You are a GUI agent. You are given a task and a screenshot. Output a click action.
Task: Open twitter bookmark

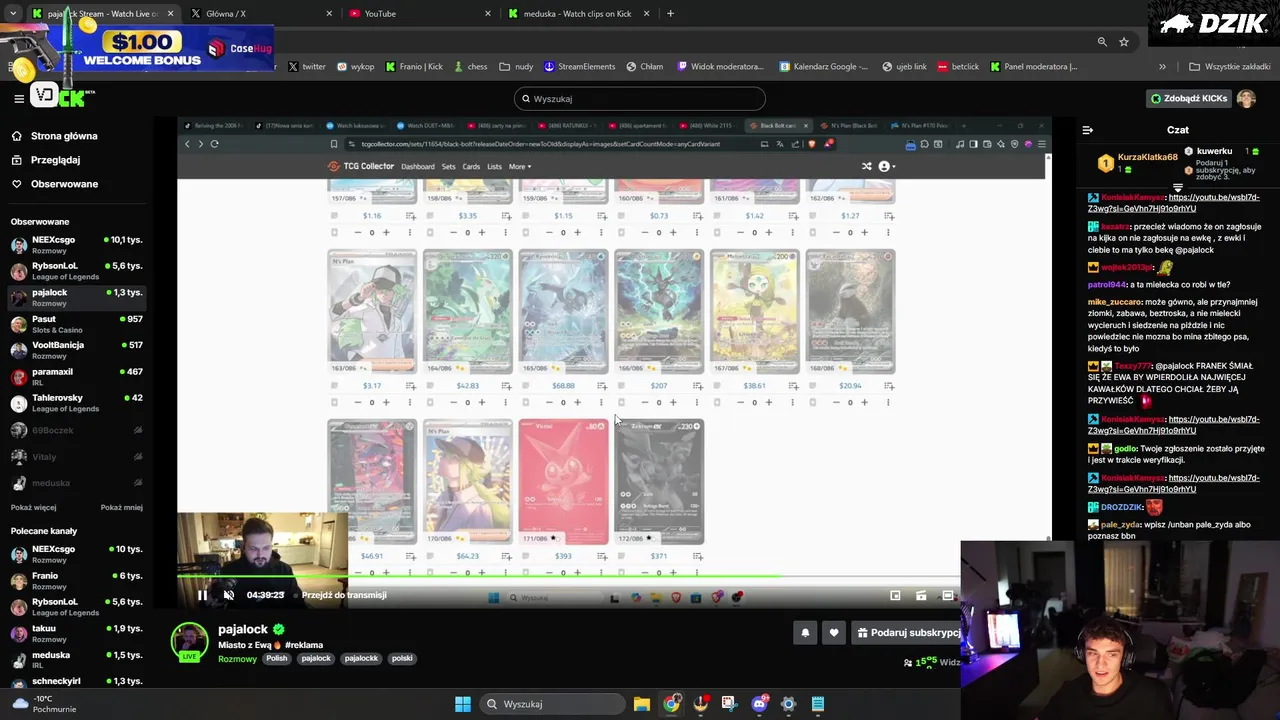(x=307, y=67)
